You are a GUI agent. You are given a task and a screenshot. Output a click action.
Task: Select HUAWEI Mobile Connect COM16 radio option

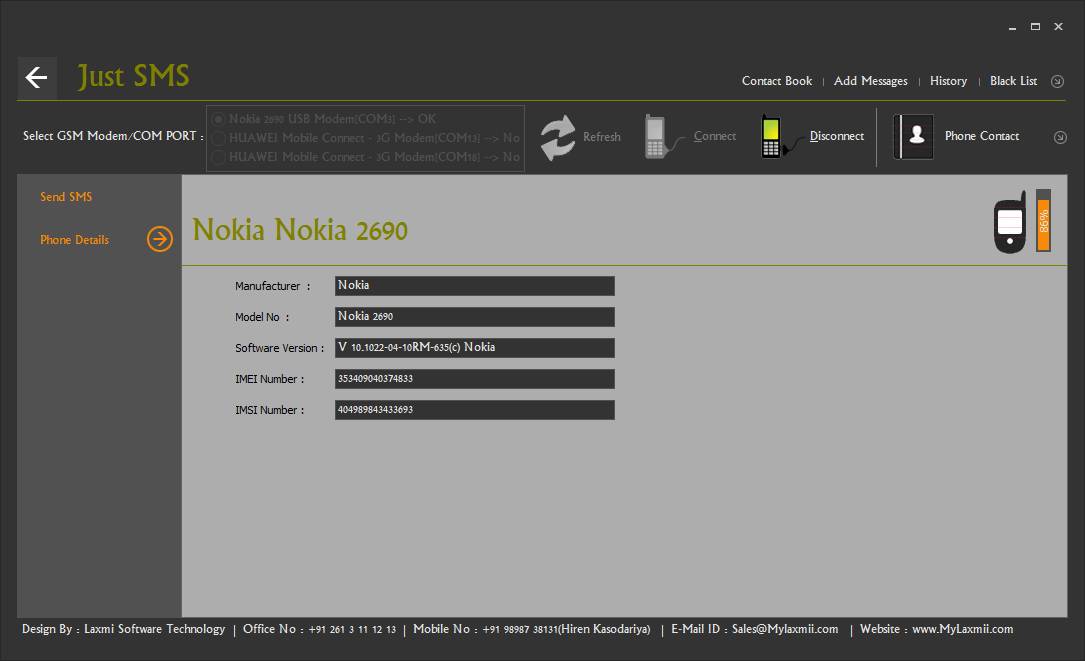[218, 157]
